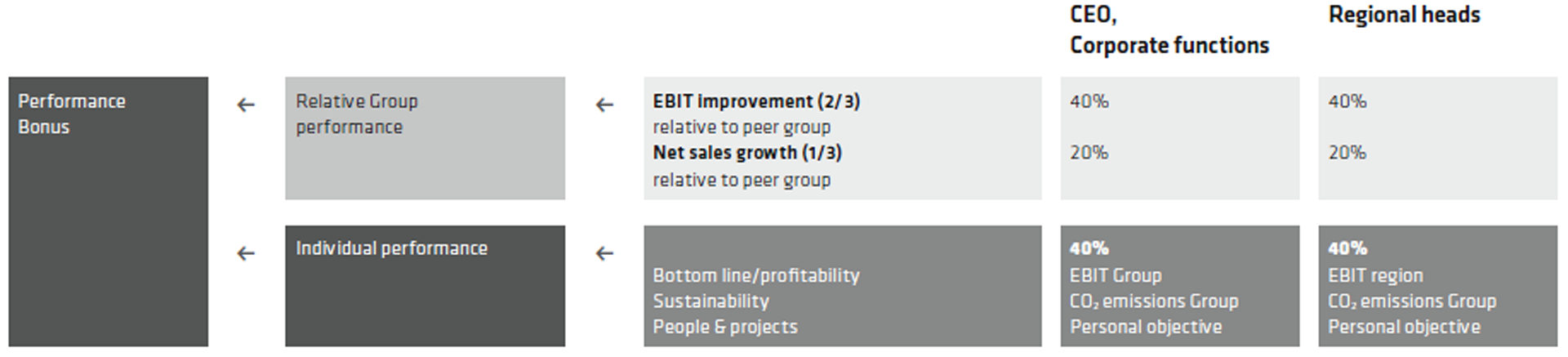
Task: Click the Sustainability criterion text
Action: (x=710, y=301)
